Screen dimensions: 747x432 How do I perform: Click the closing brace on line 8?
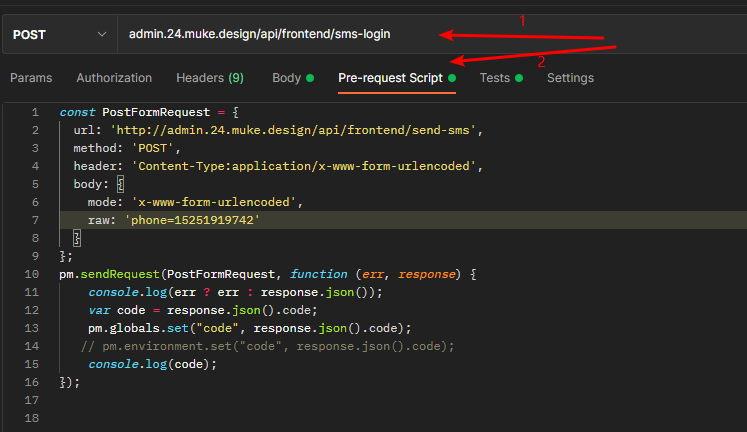tap(77, 238)
